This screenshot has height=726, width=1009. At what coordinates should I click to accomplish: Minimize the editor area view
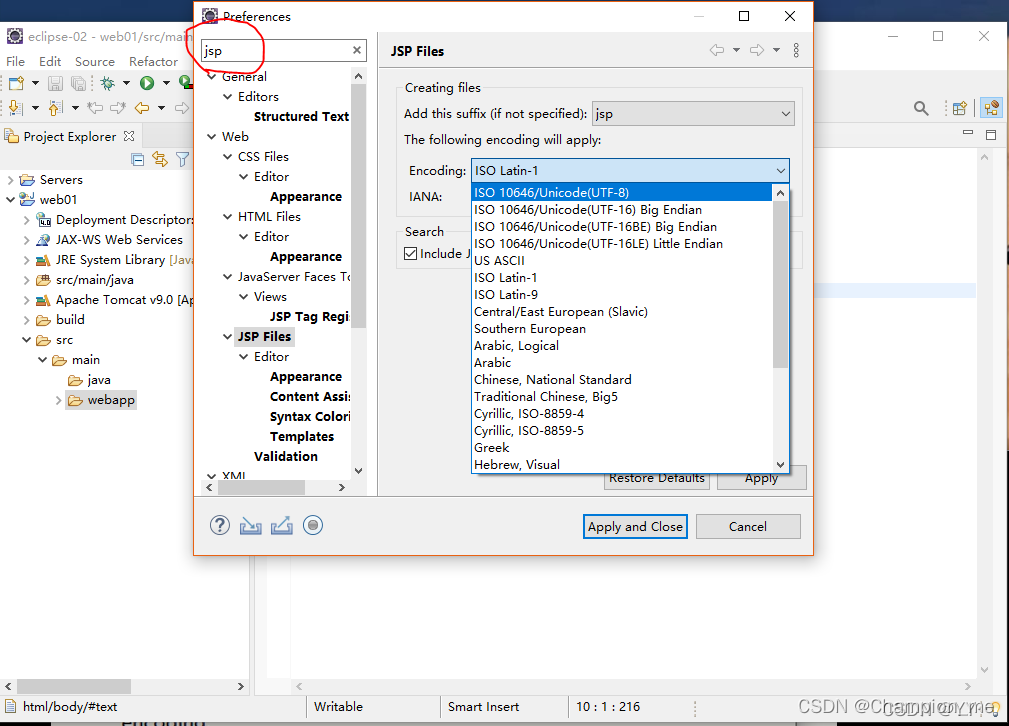968,133
